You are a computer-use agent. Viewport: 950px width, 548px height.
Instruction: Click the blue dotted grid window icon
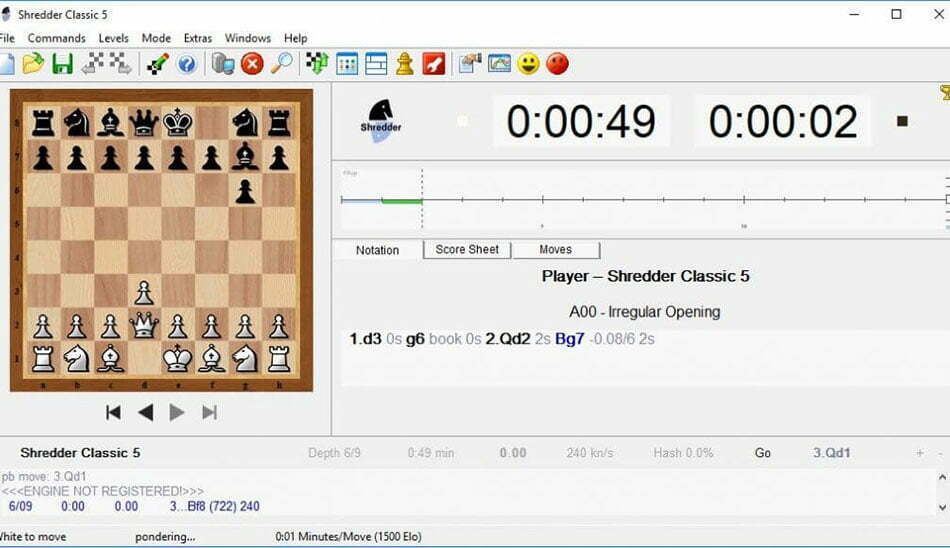tap(347, 64)
